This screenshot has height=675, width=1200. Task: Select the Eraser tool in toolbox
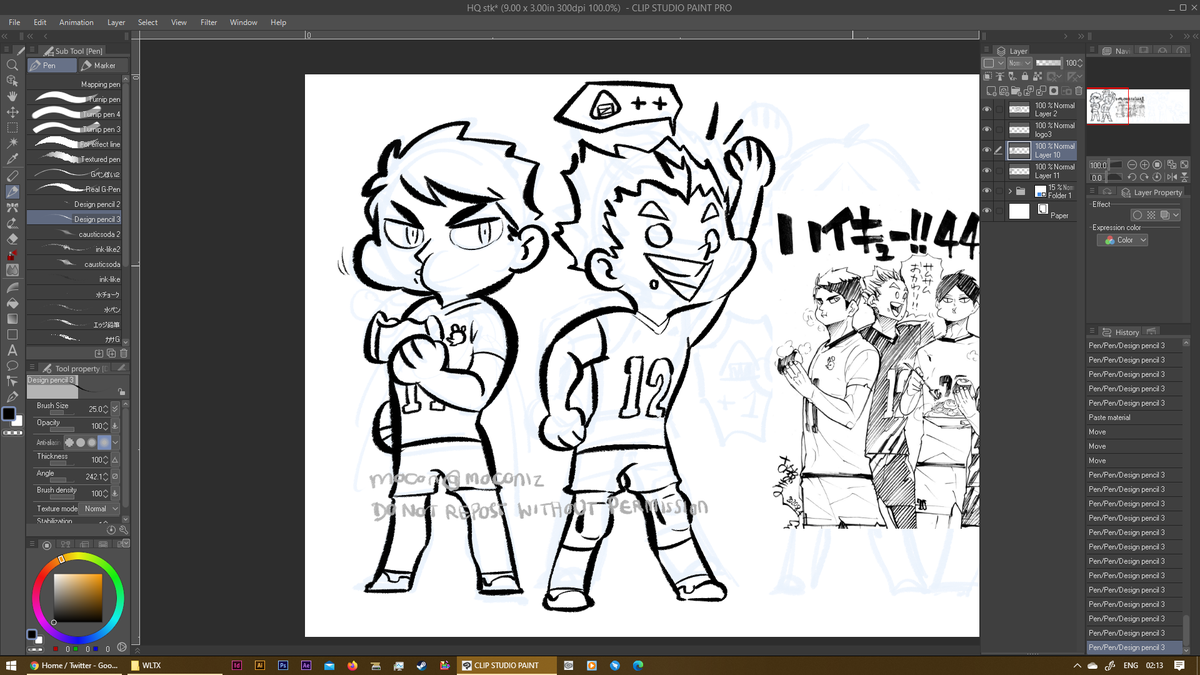pos(12,238)
